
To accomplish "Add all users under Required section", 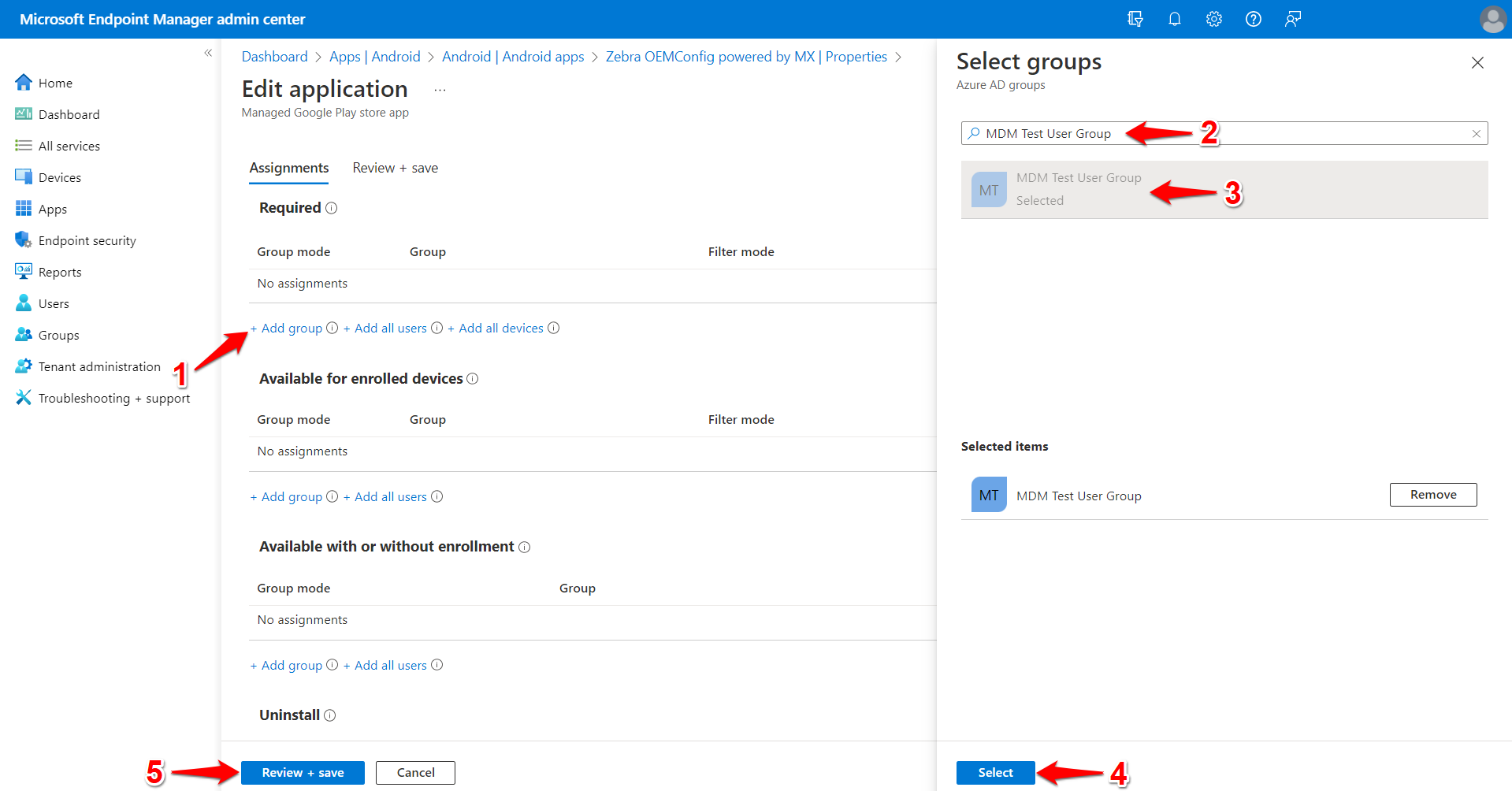I will pyautogui.click(x=385, y=329).
